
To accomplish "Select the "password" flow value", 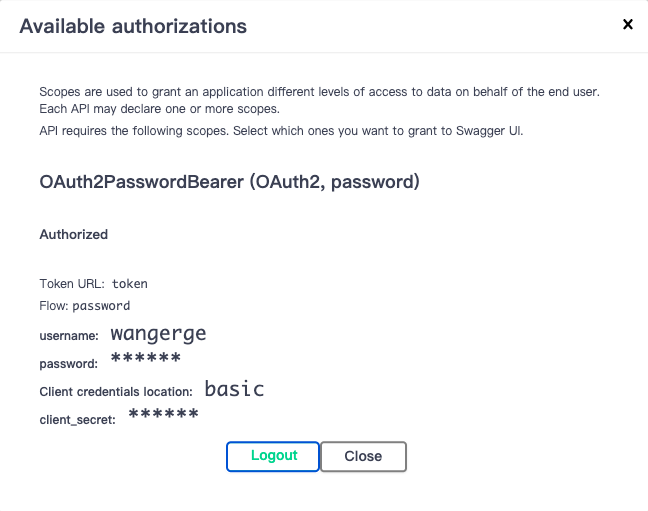I will click(x=101, y=306).
